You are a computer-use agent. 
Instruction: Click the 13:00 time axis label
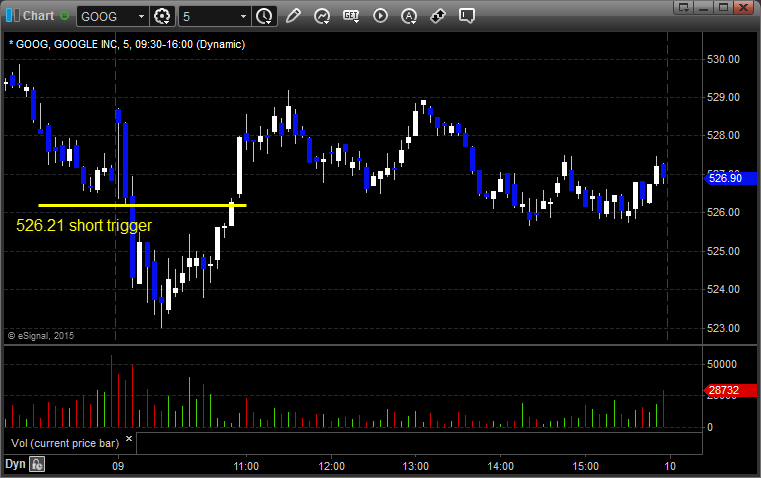coord(416,466)
